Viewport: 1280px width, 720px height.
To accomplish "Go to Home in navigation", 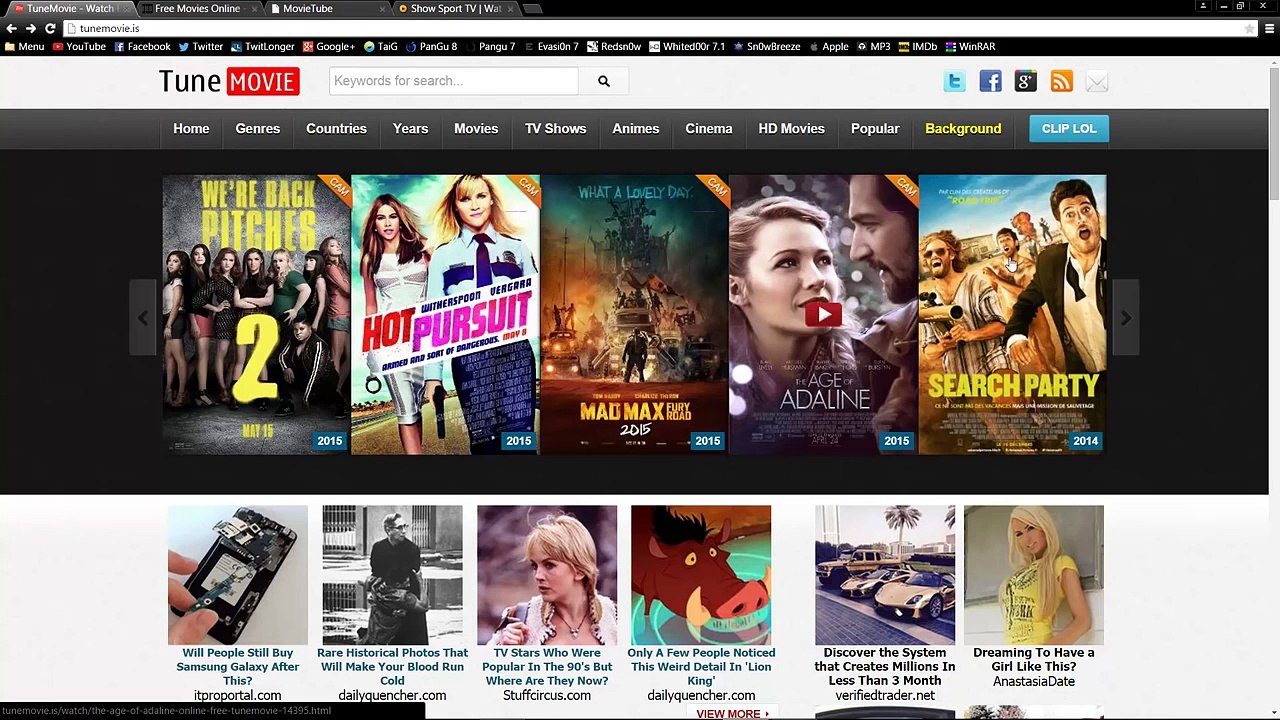I will click(191, 129).
